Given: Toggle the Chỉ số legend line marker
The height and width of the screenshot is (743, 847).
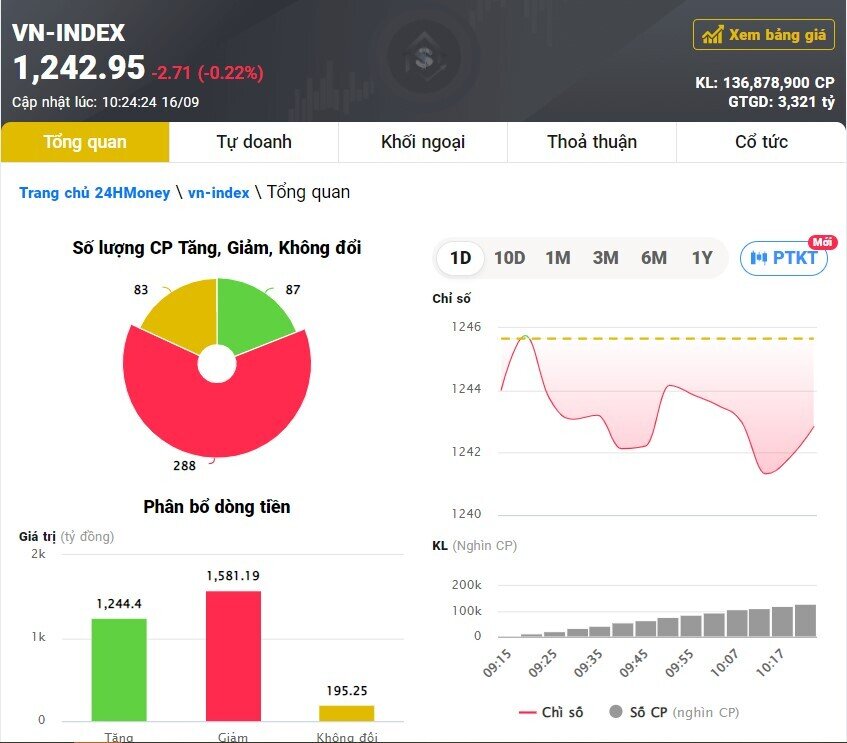Looking at the screenshot, I should [x=527, y=713].
